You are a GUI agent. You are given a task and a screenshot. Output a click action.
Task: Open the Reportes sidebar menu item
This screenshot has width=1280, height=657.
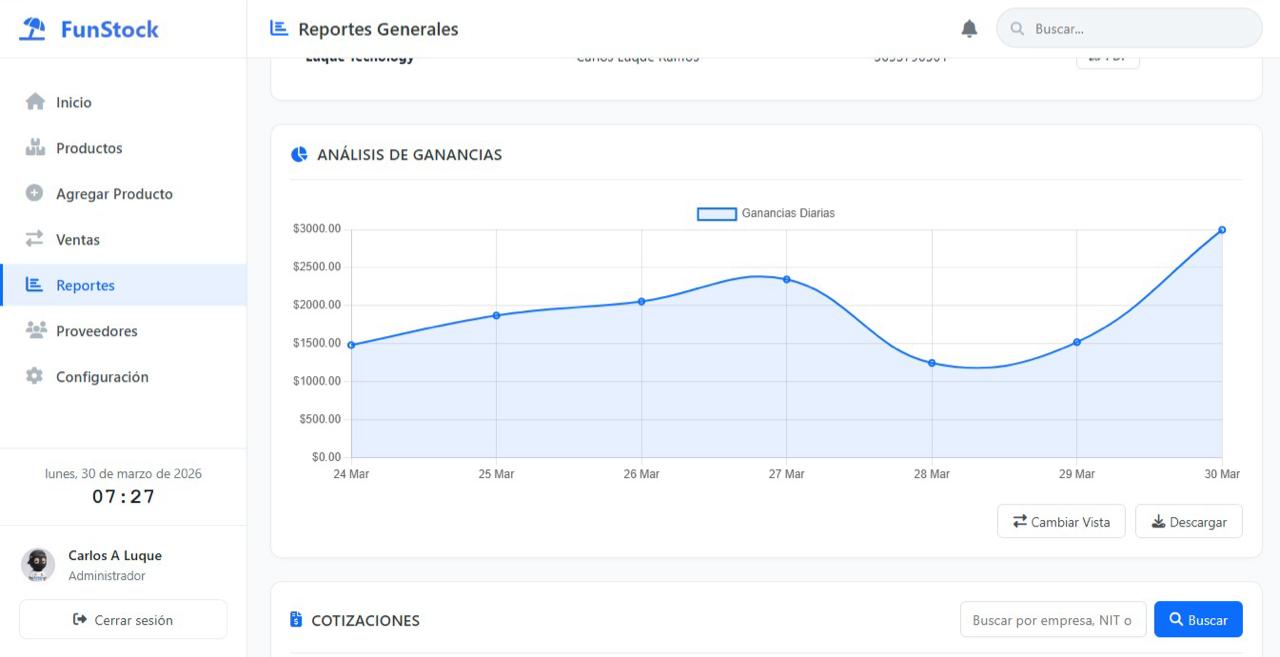coord(85,285)
